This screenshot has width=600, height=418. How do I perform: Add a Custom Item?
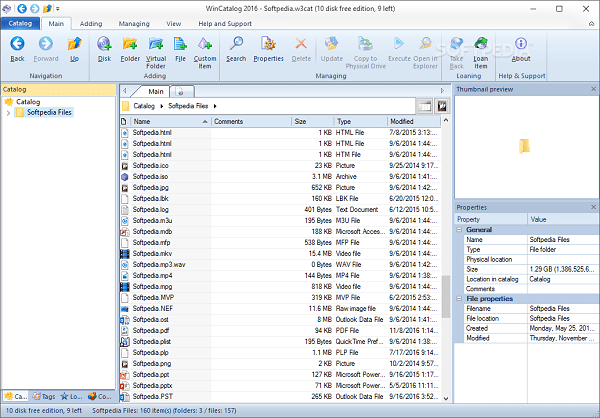[205, 44]
